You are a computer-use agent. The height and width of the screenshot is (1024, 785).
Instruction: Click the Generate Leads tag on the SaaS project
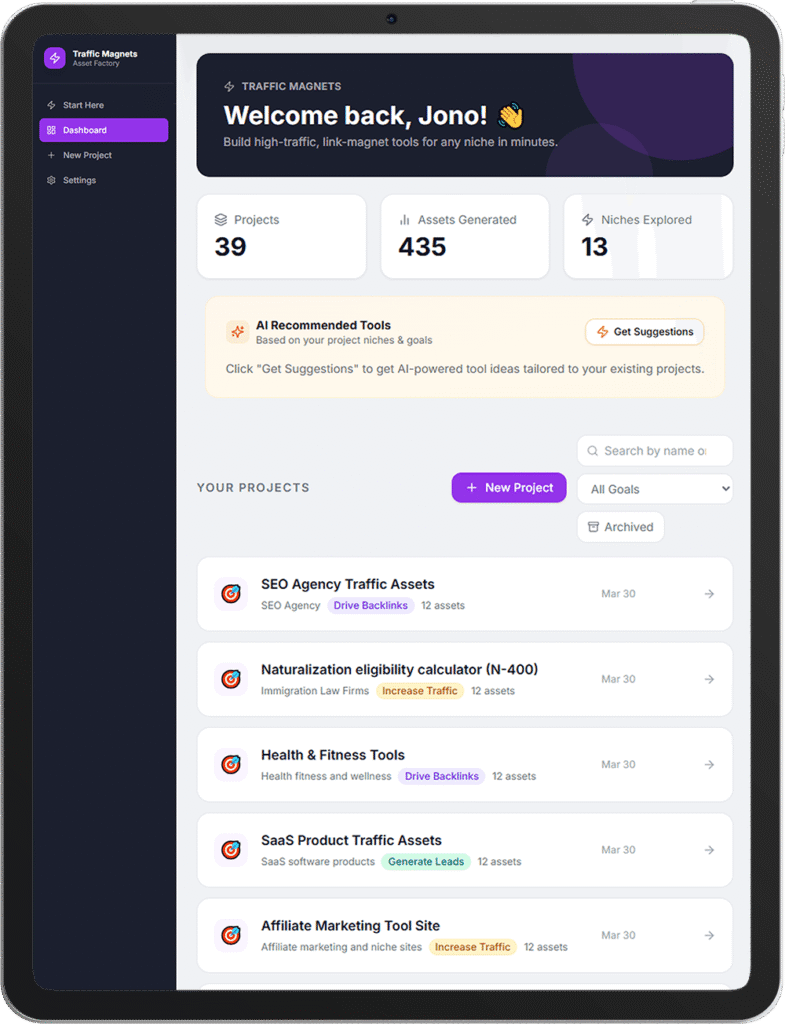[x=426, y=861]
